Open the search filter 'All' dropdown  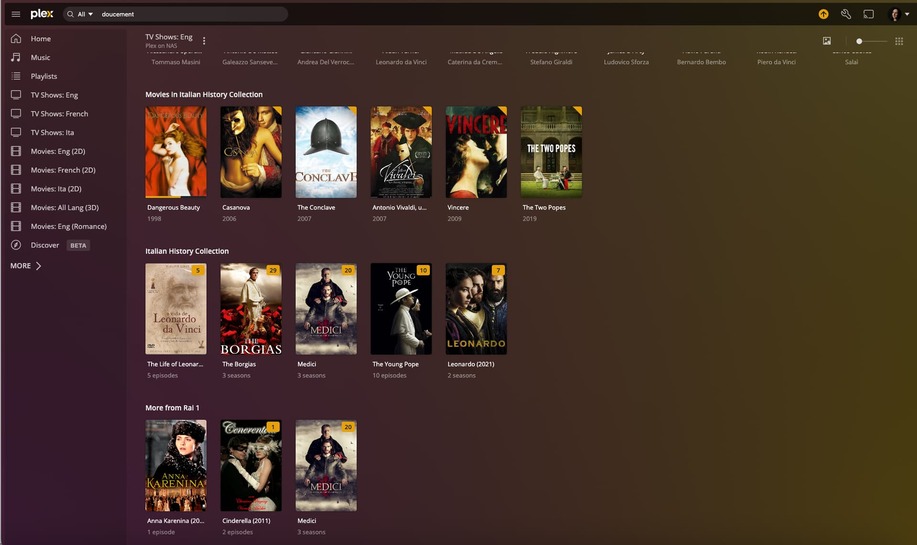(85, 14)
